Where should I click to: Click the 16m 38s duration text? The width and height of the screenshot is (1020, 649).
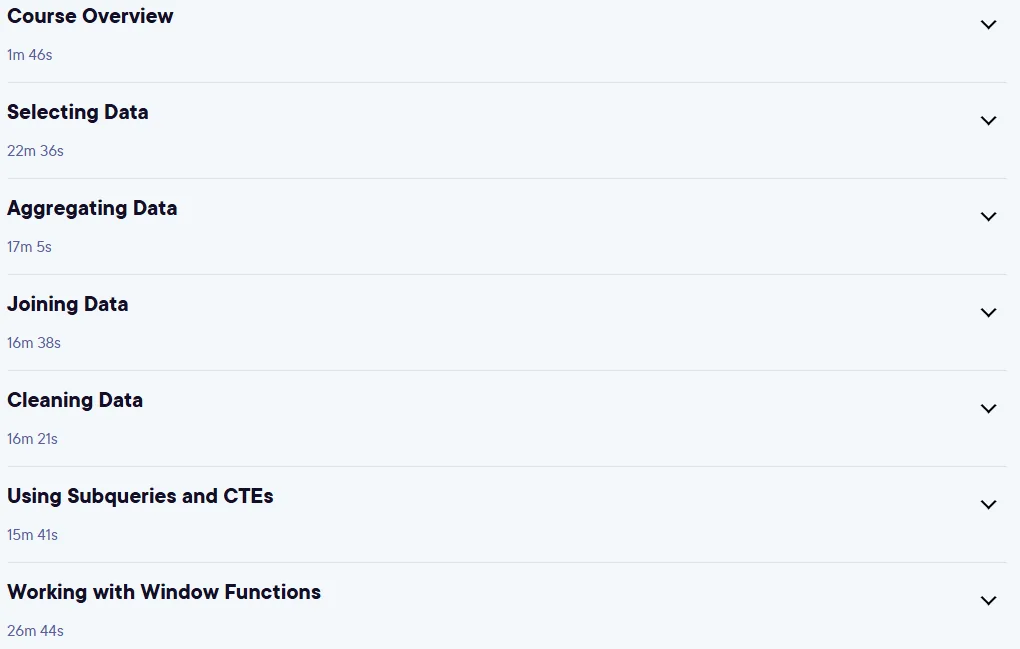click(34, 343)
